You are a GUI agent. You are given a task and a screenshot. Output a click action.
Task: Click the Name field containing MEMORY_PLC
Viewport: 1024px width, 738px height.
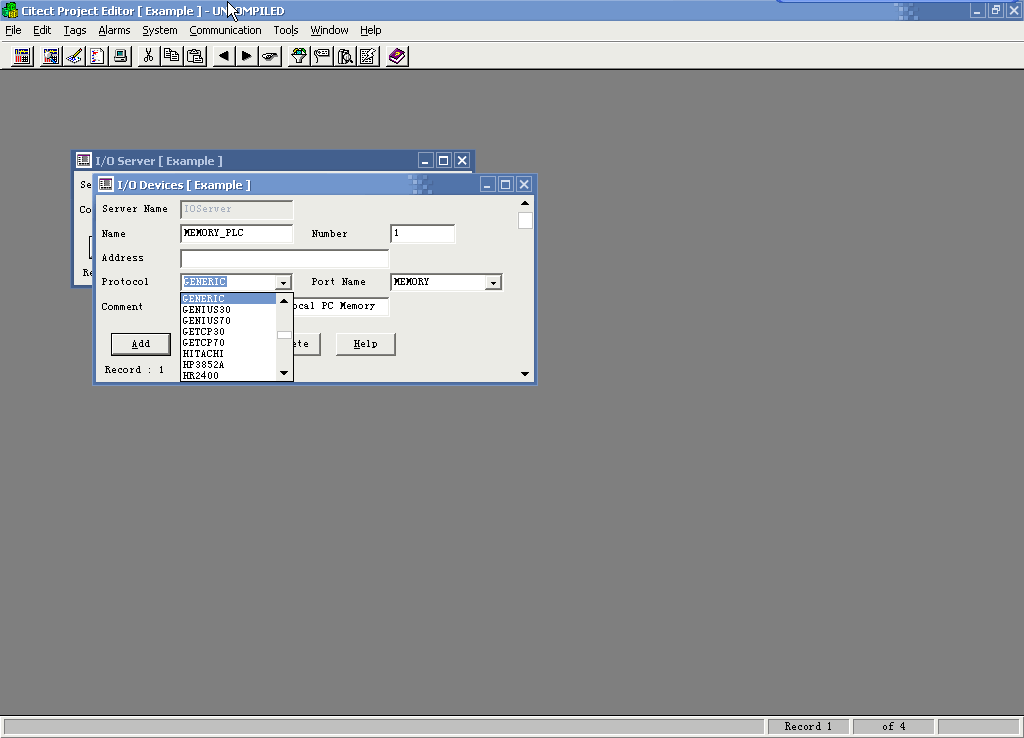click(x=236, y=233)
